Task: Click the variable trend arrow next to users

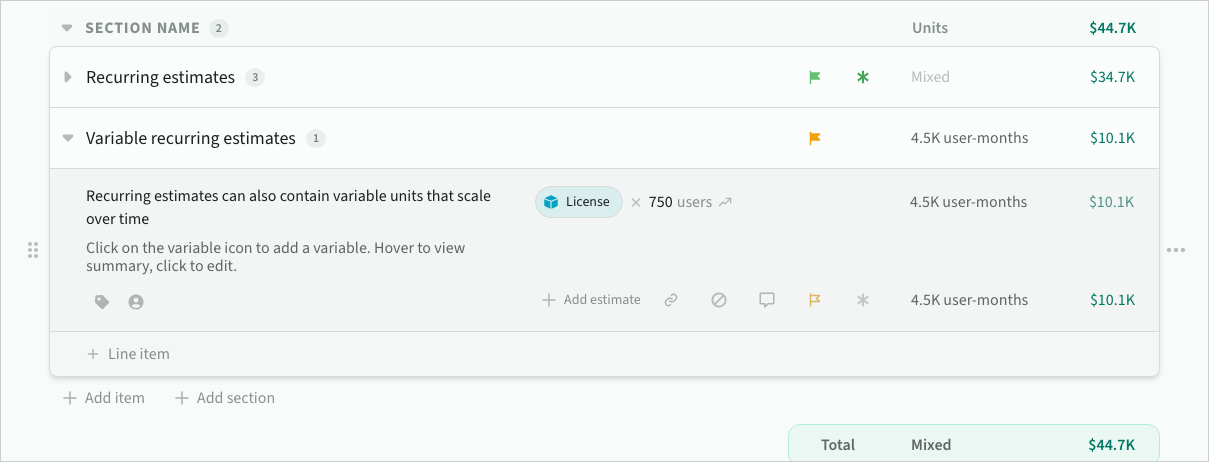Action: click(726, 202)
